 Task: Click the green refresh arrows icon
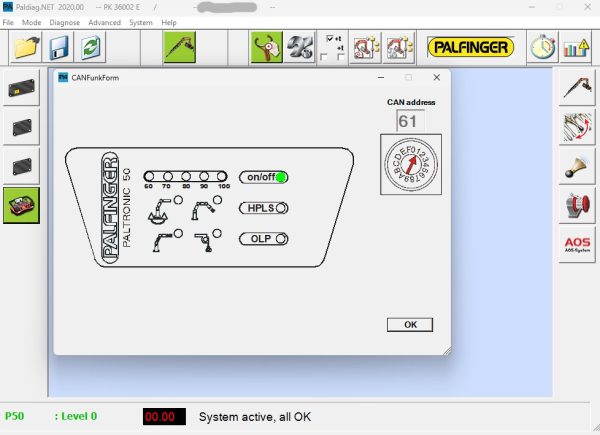pyautogui.click(x=91, y=47)
